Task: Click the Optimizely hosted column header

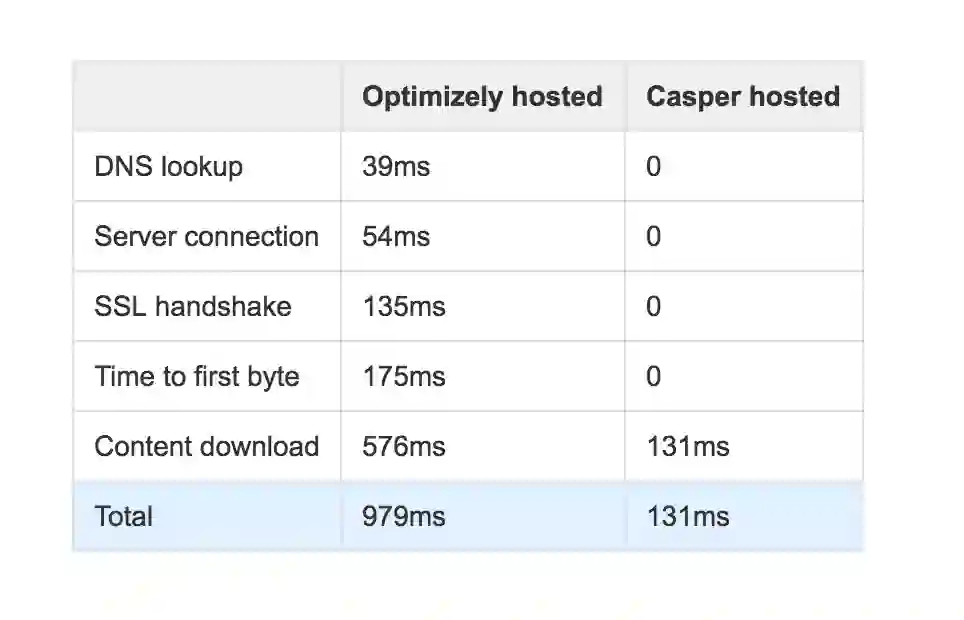Action: (482, 97)
